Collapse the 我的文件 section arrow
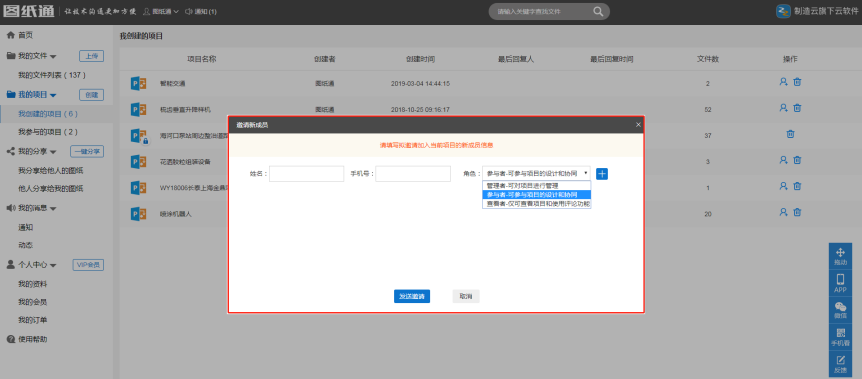The image size is (862, 379). coord(53,57)
